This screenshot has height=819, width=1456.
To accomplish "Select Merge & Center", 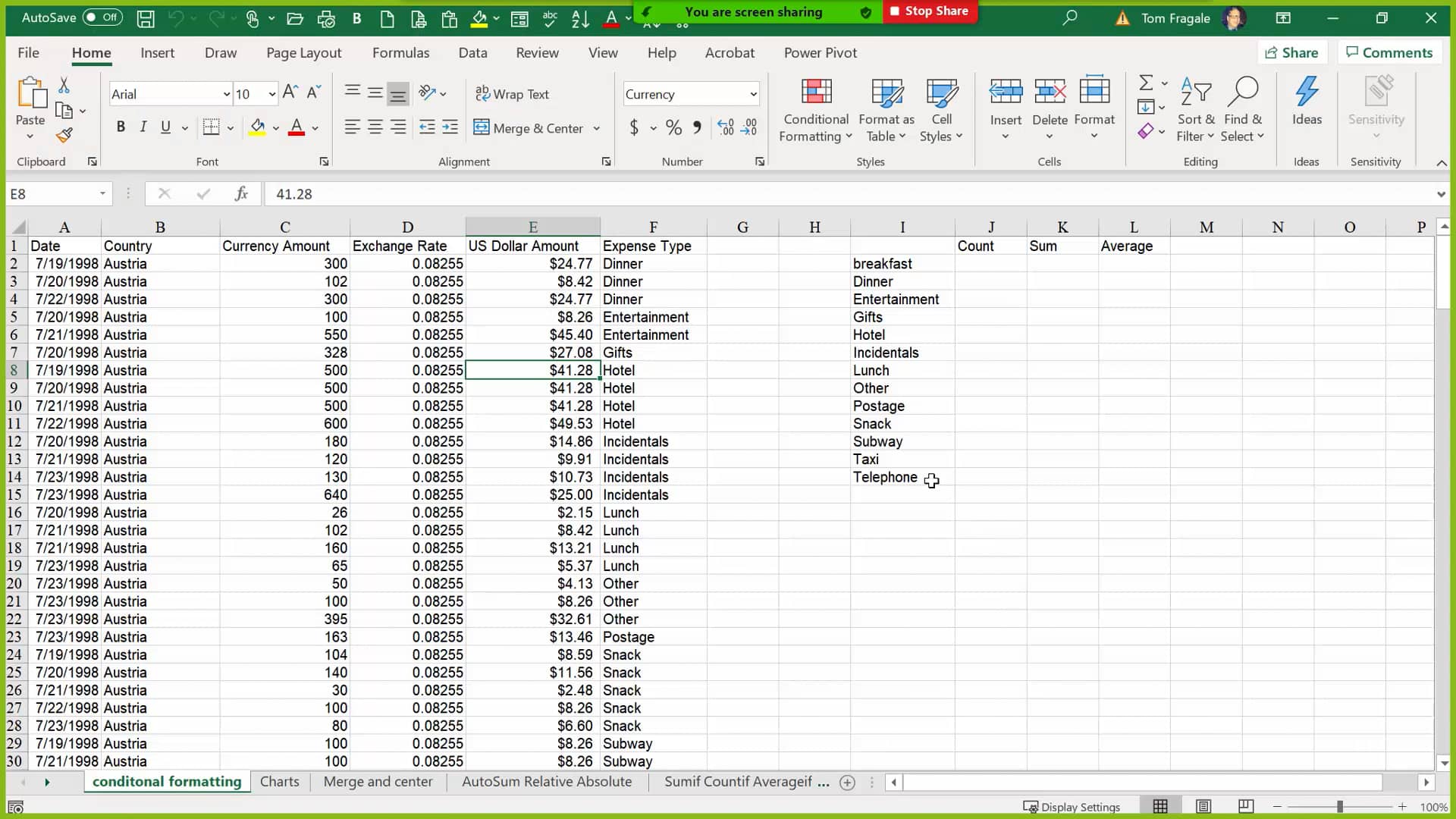I will pos(531,127).
